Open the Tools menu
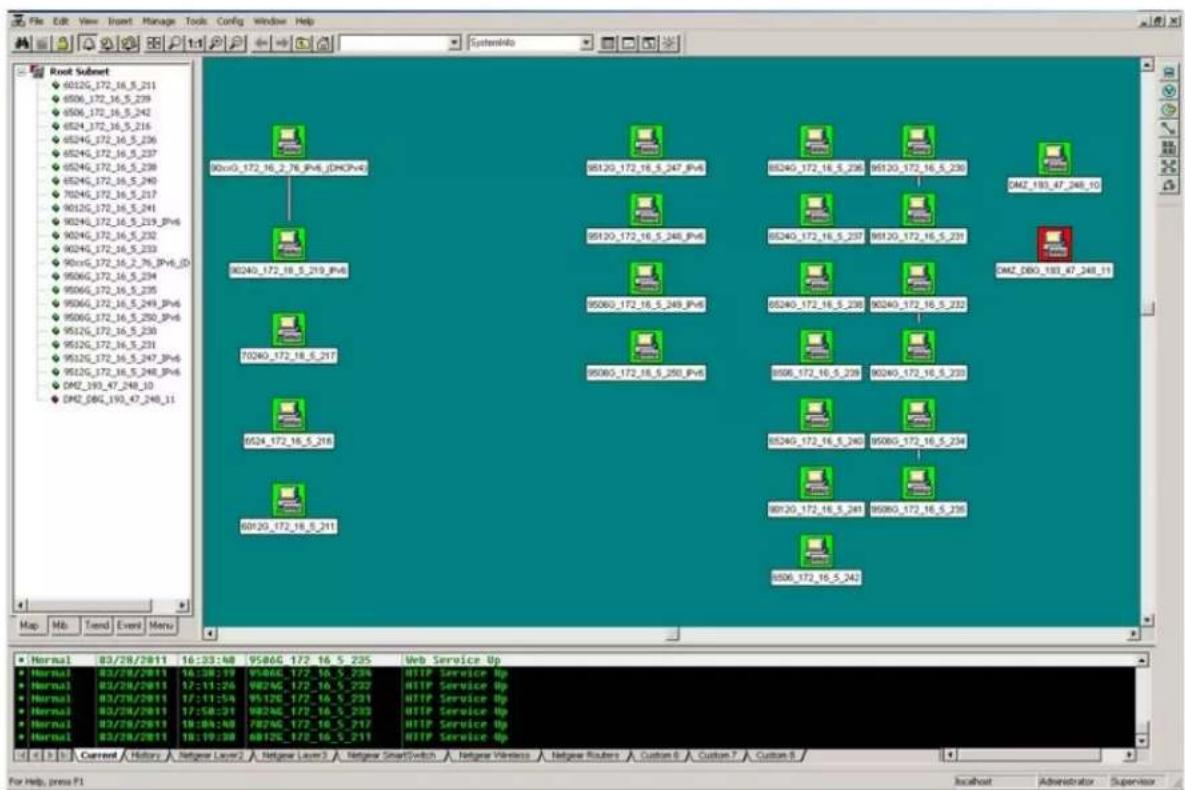1185x790 pixels. (196, 21)
